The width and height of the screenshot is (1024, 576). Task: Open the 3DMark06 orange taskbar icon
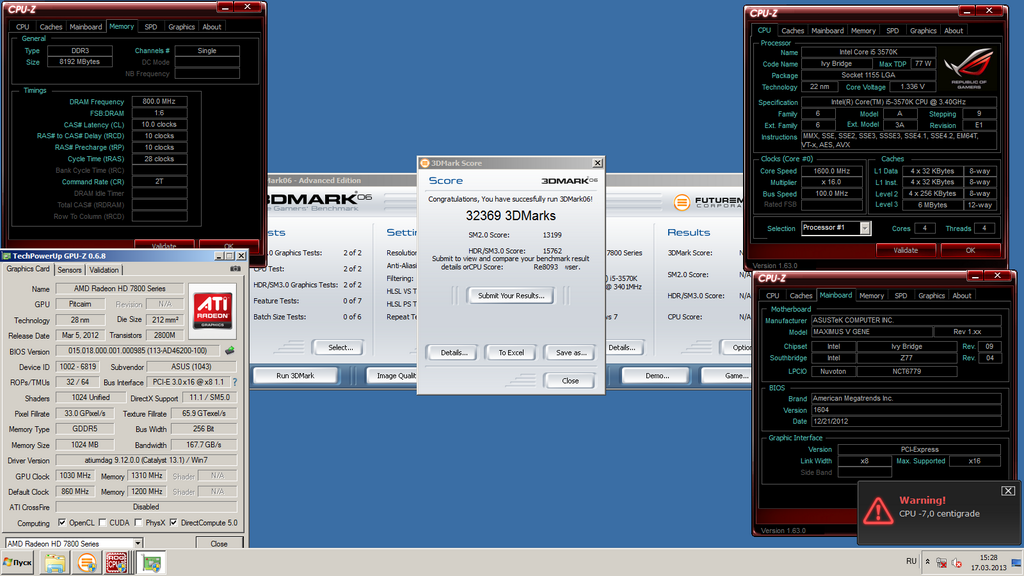[87, 562]
